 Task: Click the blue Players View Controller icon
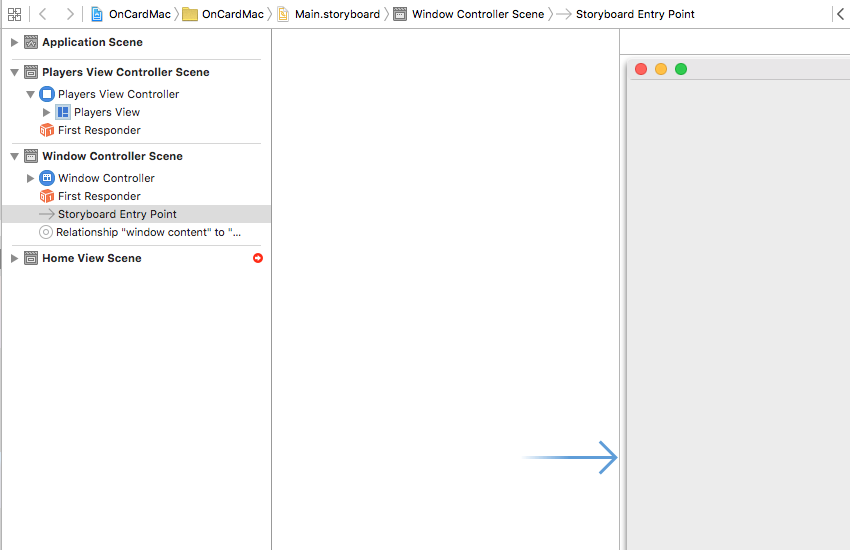47,94
